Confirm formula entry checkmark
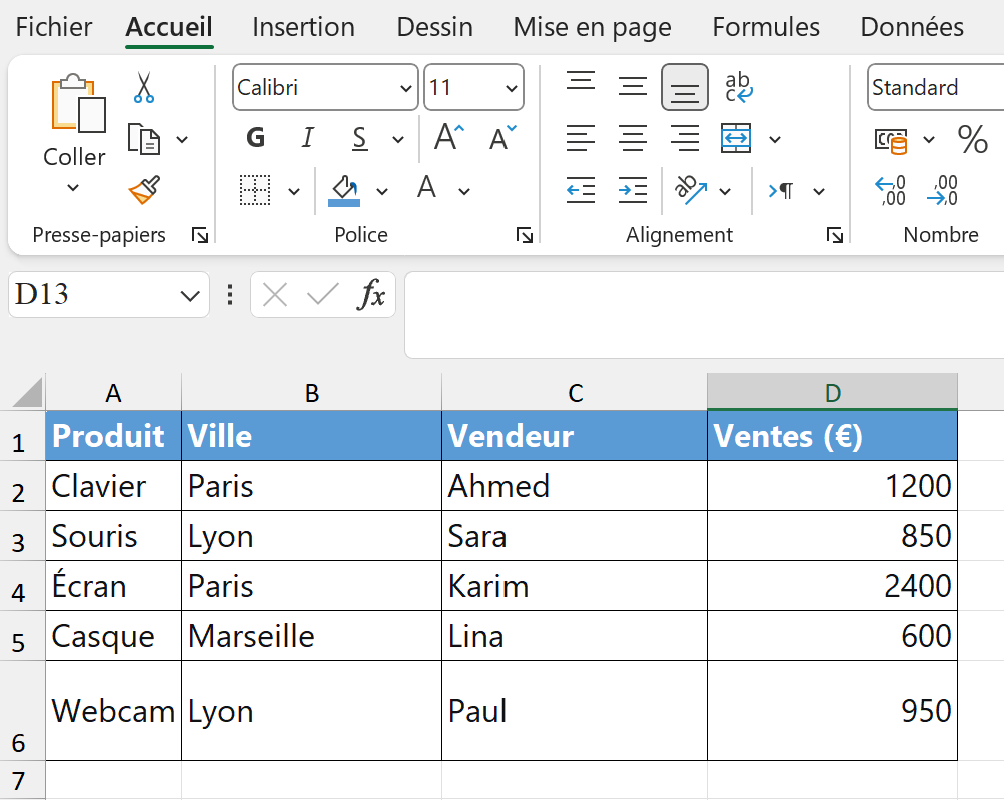The width and height of the screenshot is (1004, 800). click(x=323, y=295)
